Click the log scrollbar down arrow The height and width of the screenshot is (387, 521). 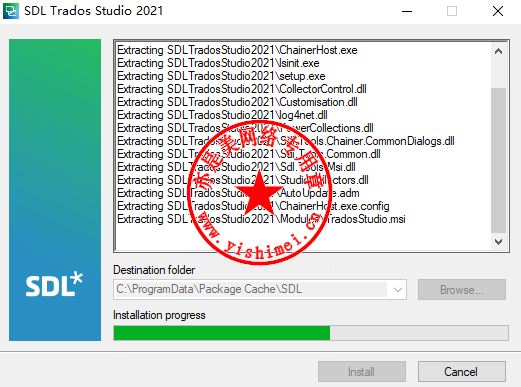[498, 241]
